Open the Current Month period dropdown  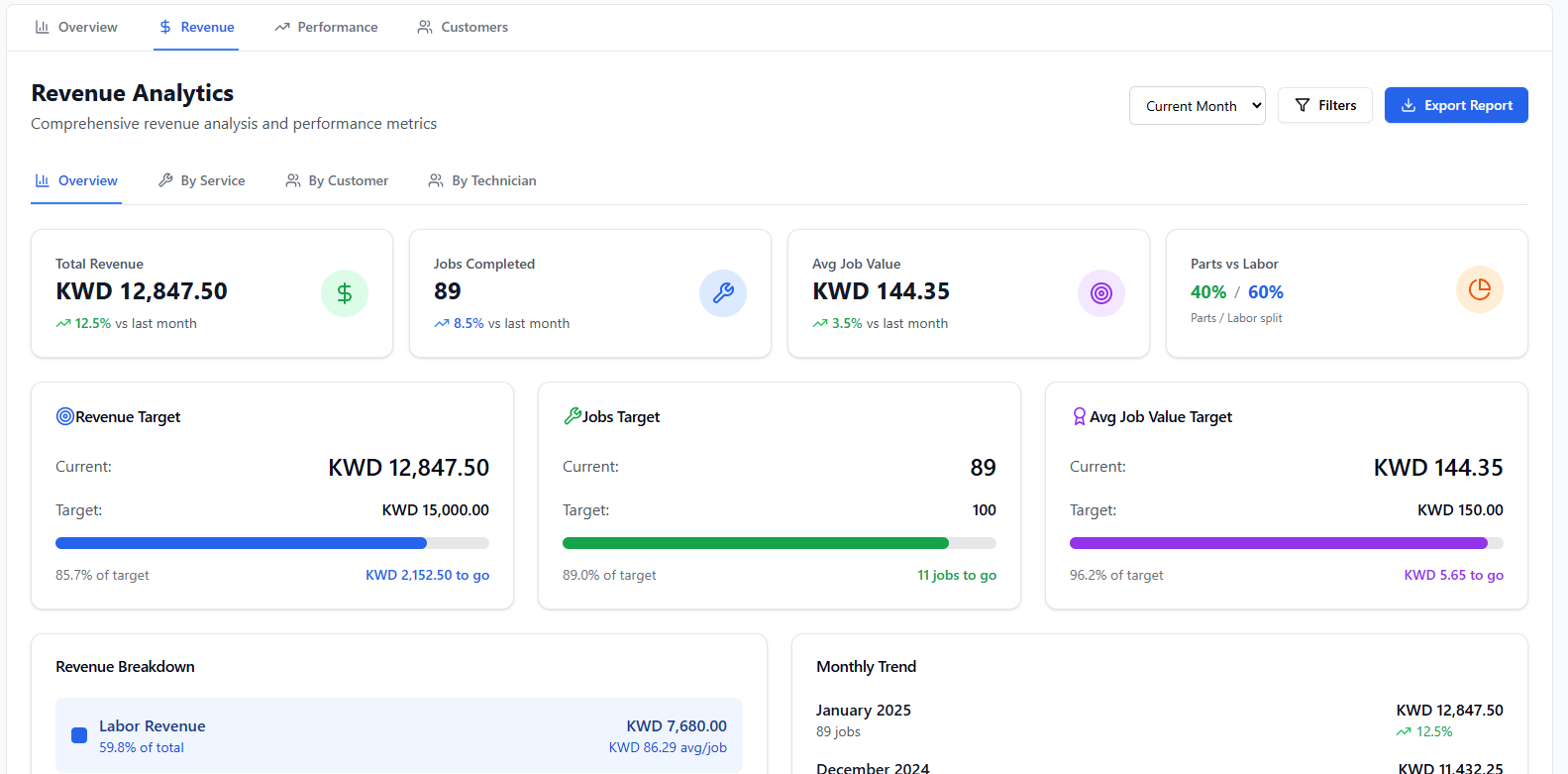(1197, 106)
